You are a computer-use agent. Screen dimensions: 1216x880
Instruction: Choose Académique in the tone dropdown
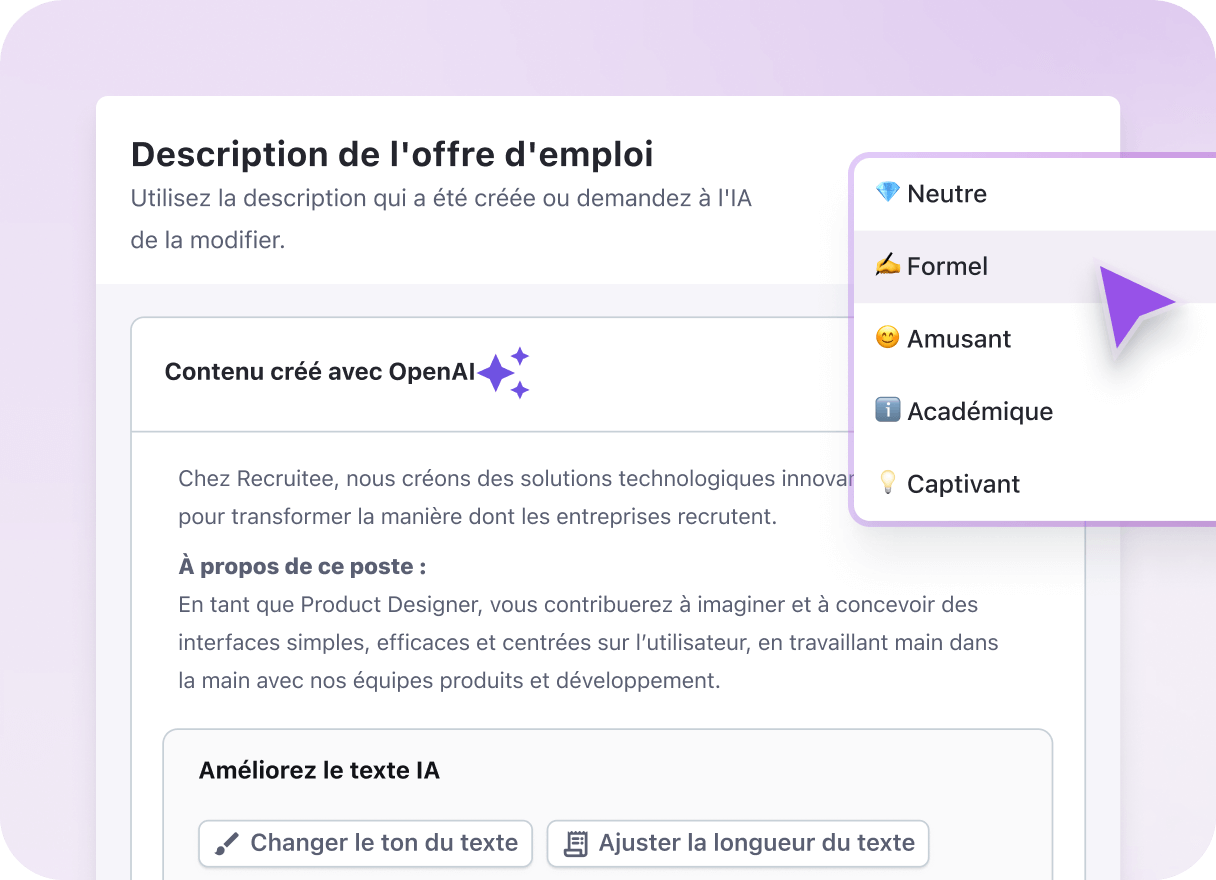pyautogui.click(x=980, y=411)
